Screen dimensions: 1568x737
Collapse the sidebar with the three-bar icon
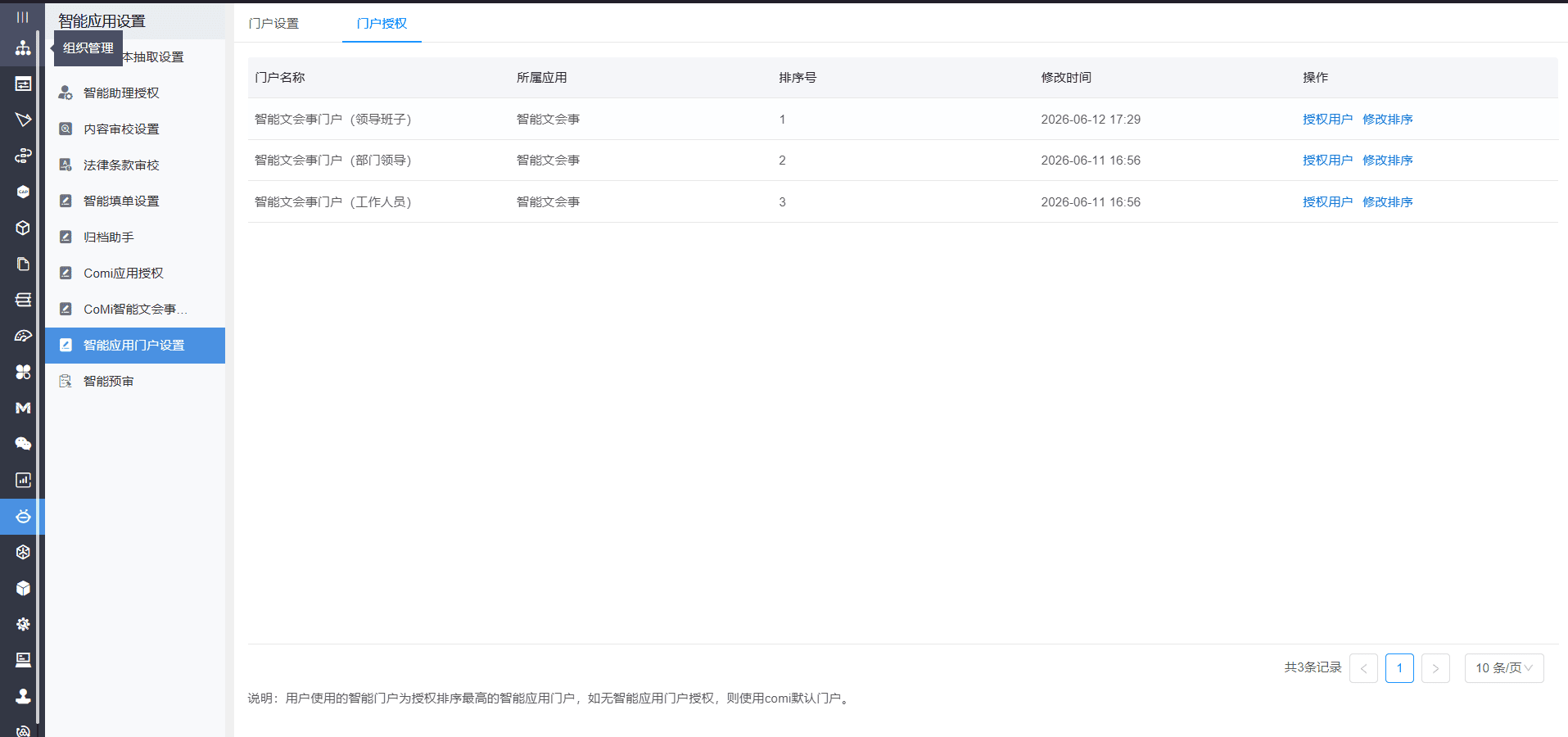pyautogui.click(x=22, y=16)
